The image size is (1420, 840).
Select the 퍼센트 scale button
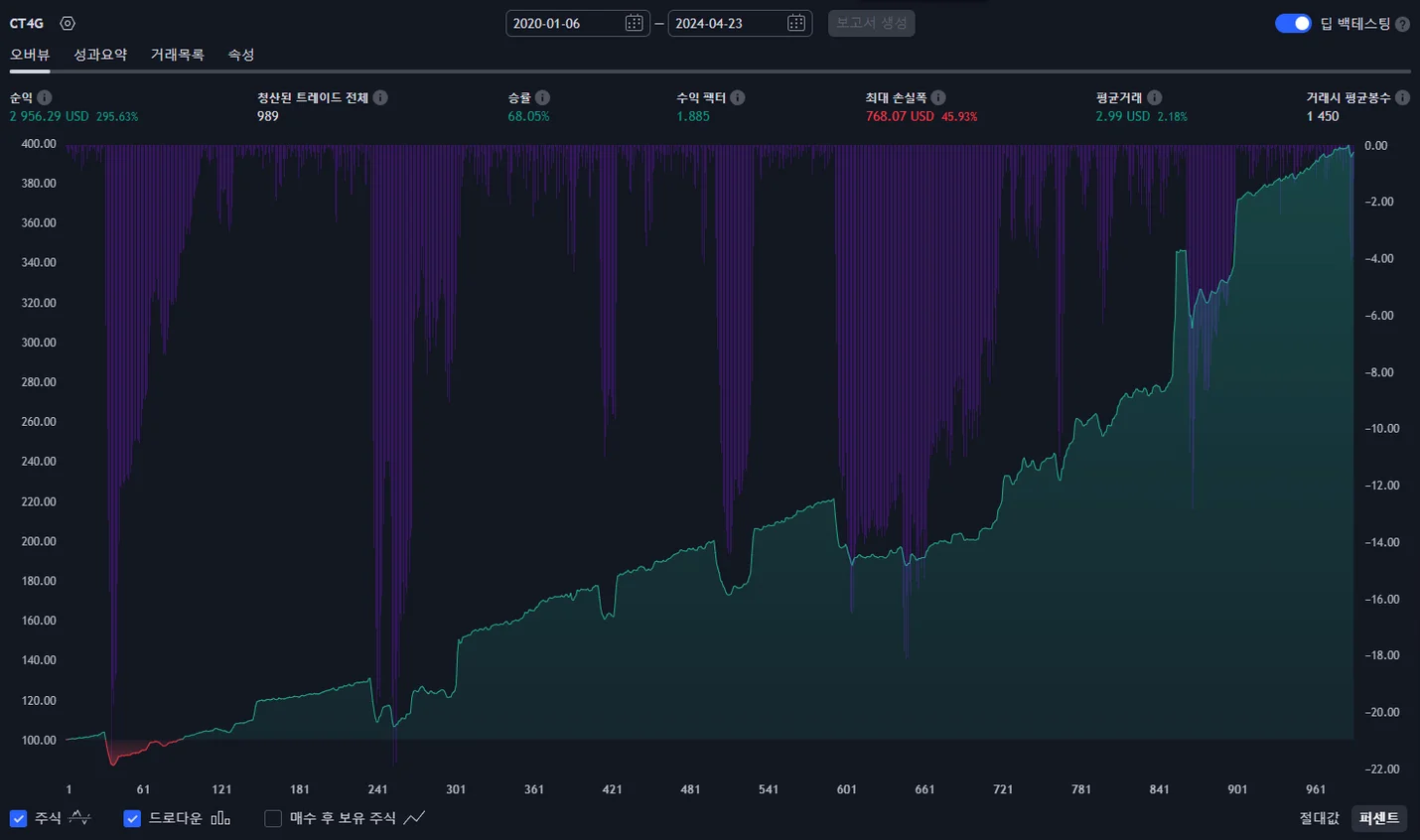pyautogui.click(x=1379, y=818)
